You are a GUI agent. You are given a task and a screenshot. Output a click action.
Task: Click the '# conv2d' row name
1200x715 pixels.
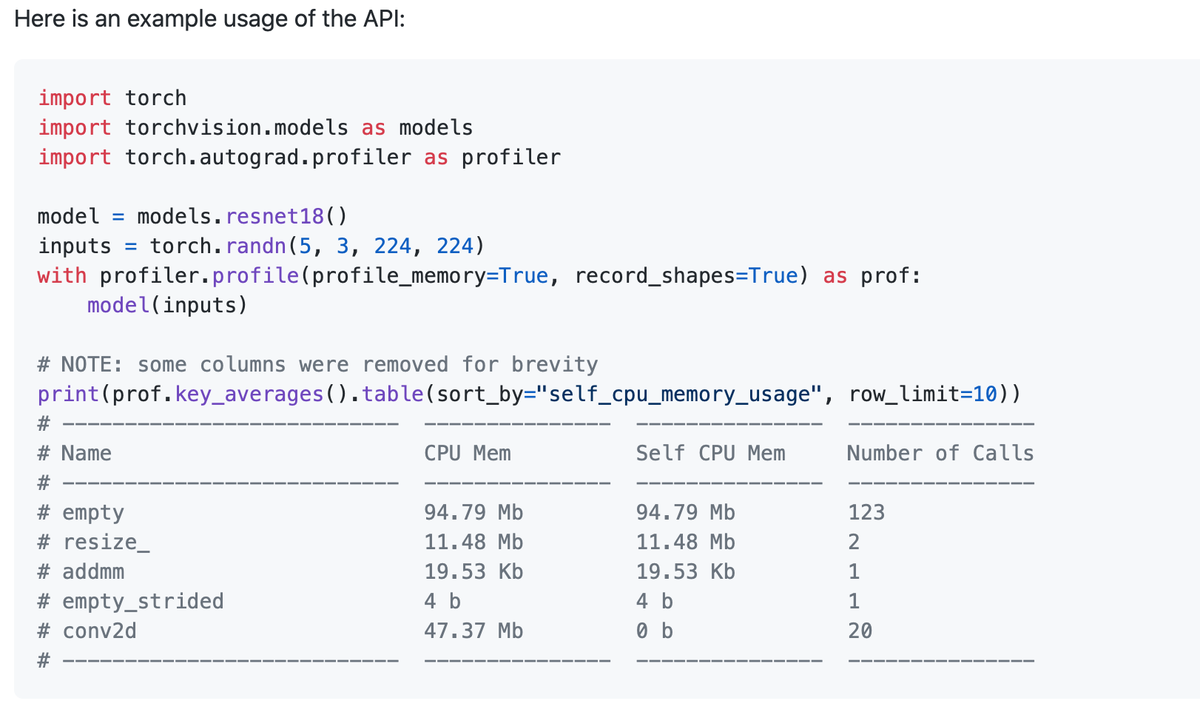88,631
